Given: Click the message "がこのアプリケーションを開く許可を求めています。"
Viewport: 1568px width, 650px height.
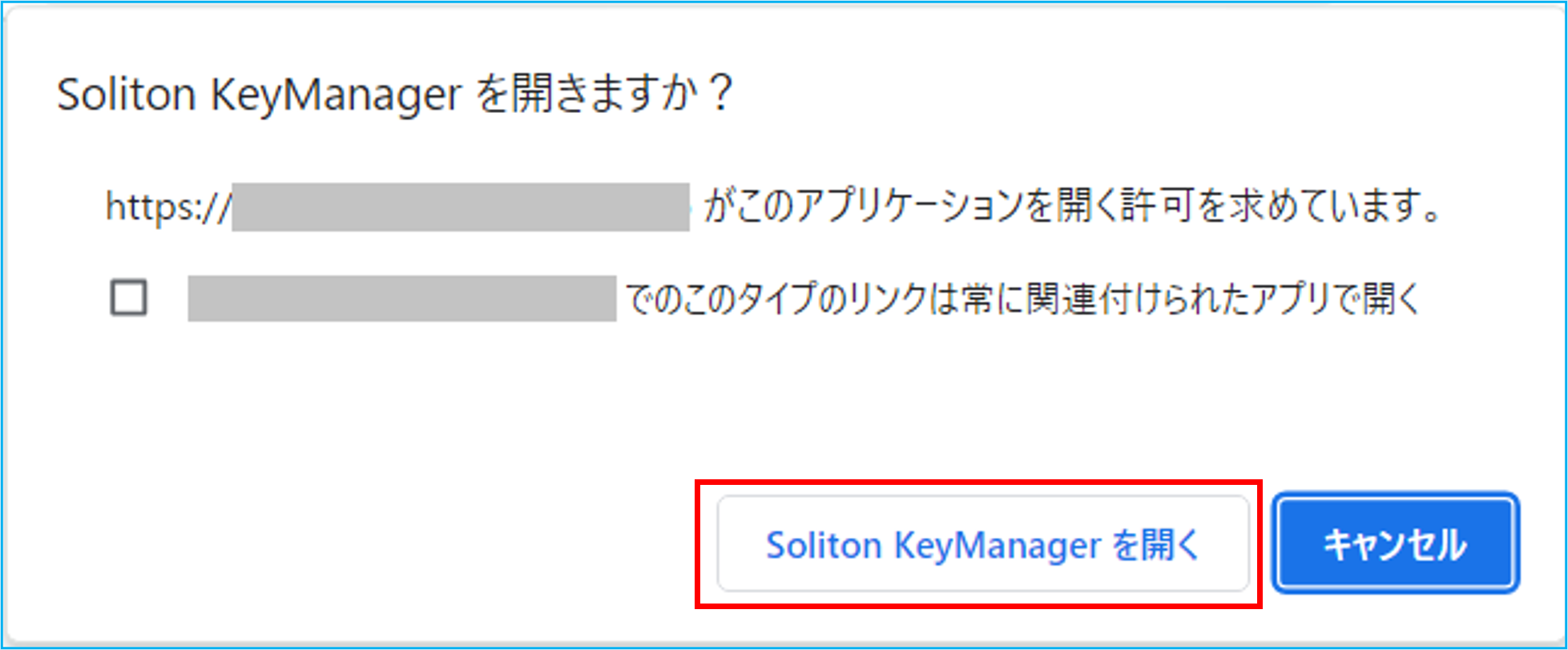Looking at the screenshot, I should pos(1073,206).
